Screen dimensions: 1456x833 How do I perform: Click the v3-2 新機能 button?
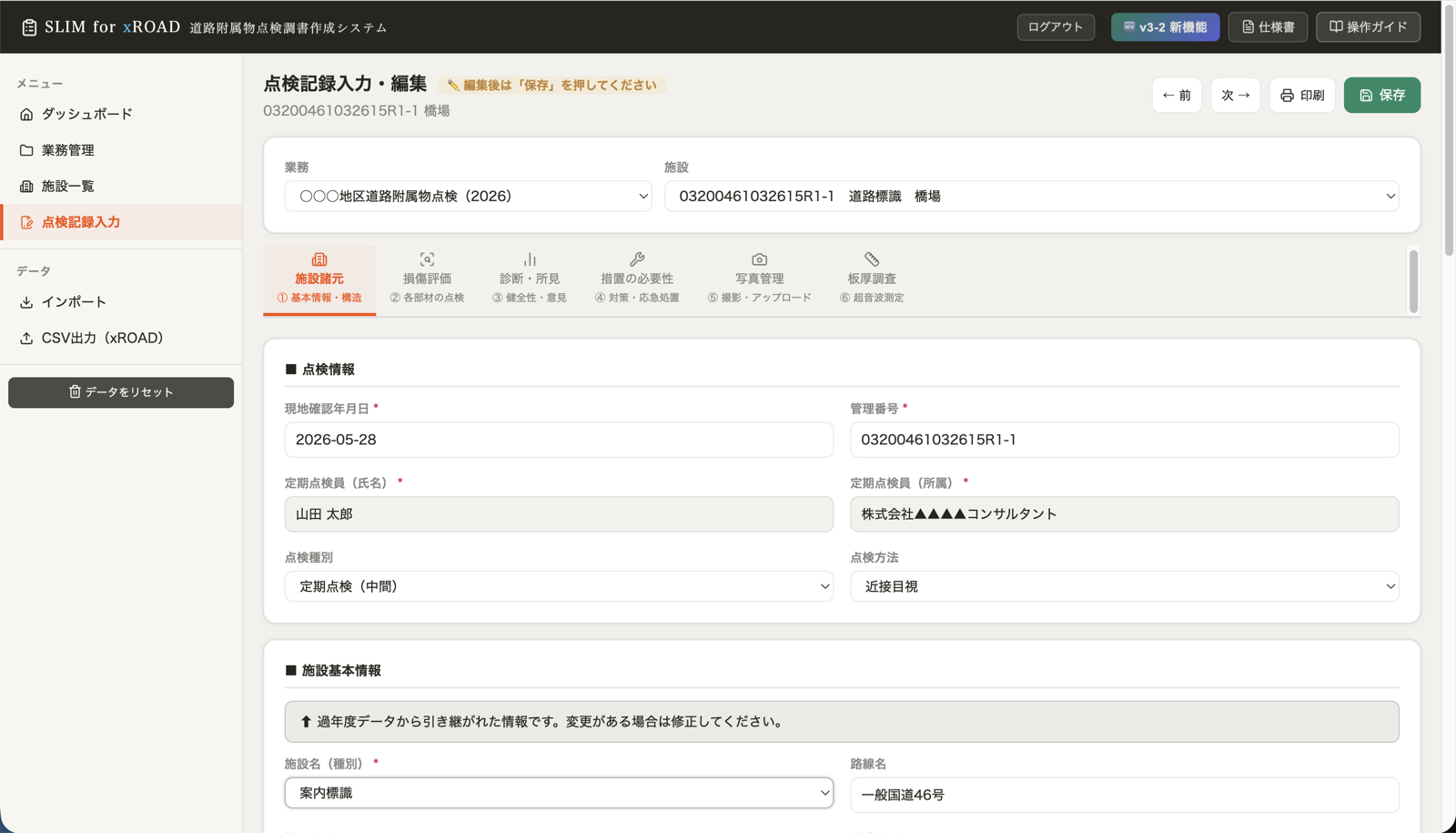tap(1165, 27)
